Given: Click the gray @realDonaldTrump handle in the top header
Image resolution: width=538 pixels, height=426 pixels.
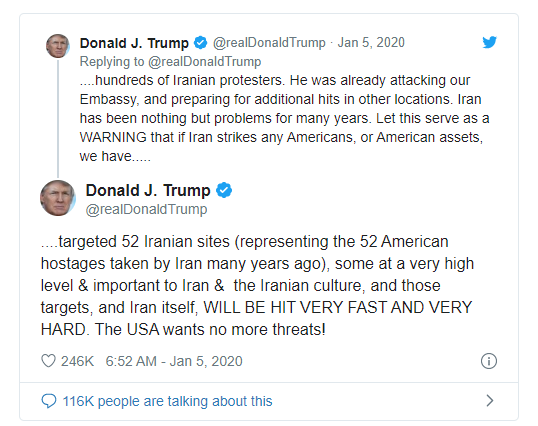Looking at the screenshot, I should click(269, 43).
